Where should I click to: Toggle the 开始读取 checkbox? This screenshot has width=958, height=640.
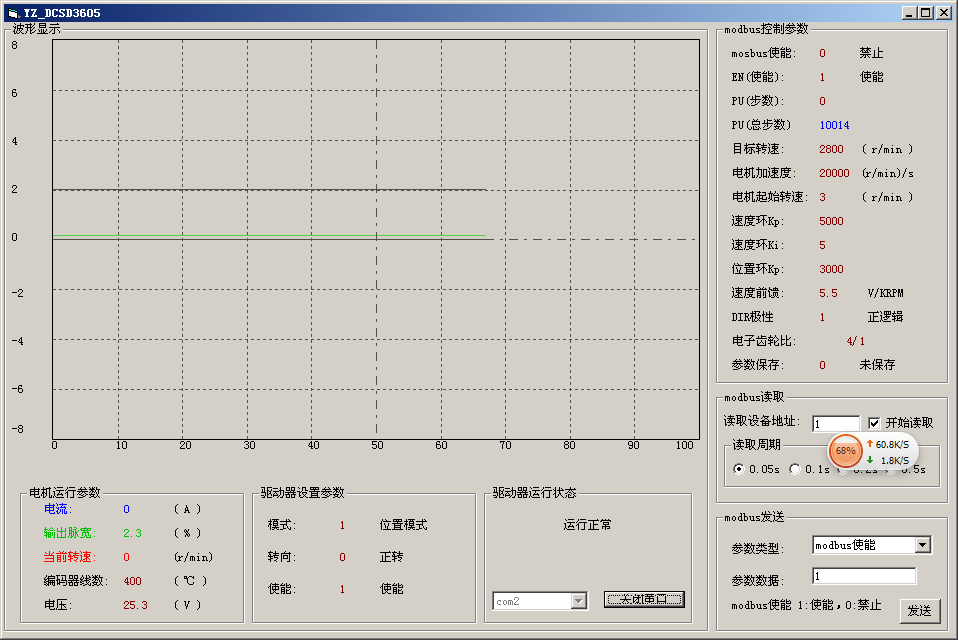click(875, 423)
